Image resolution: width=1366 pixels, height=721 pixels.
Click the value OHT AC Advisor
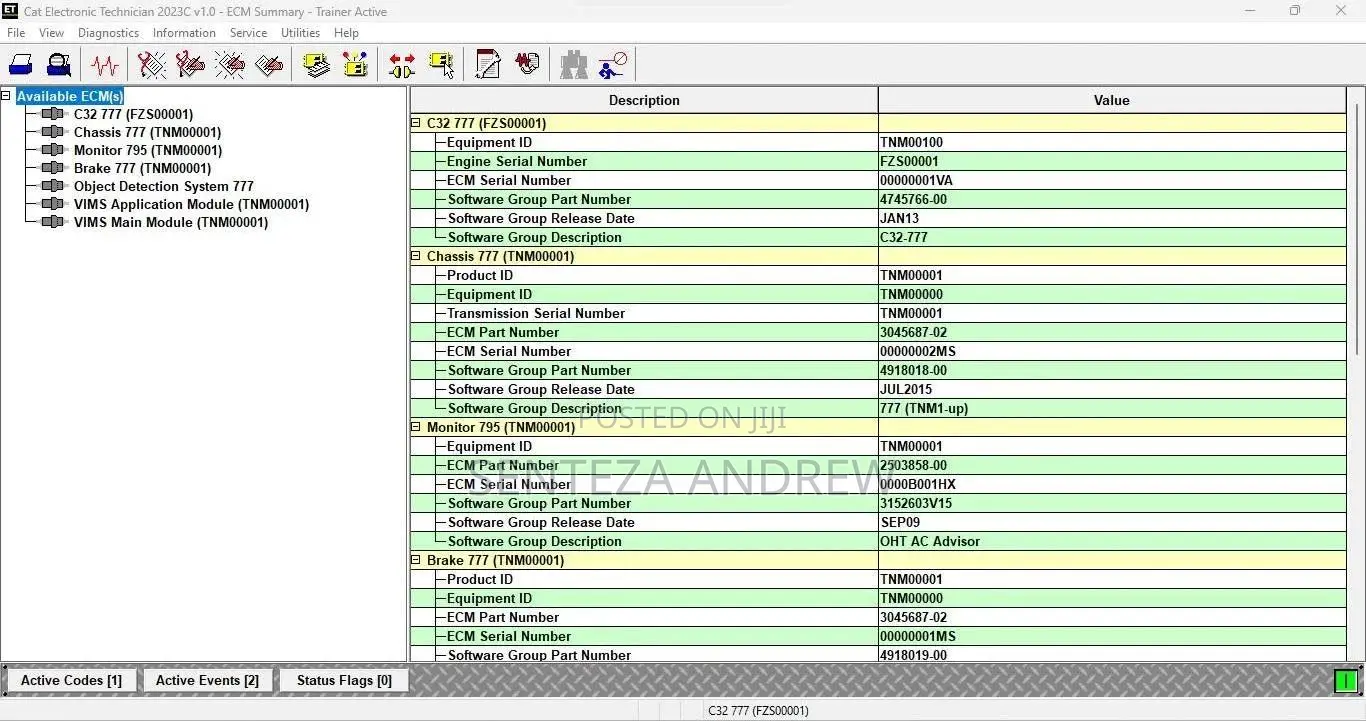click(930, 541)
